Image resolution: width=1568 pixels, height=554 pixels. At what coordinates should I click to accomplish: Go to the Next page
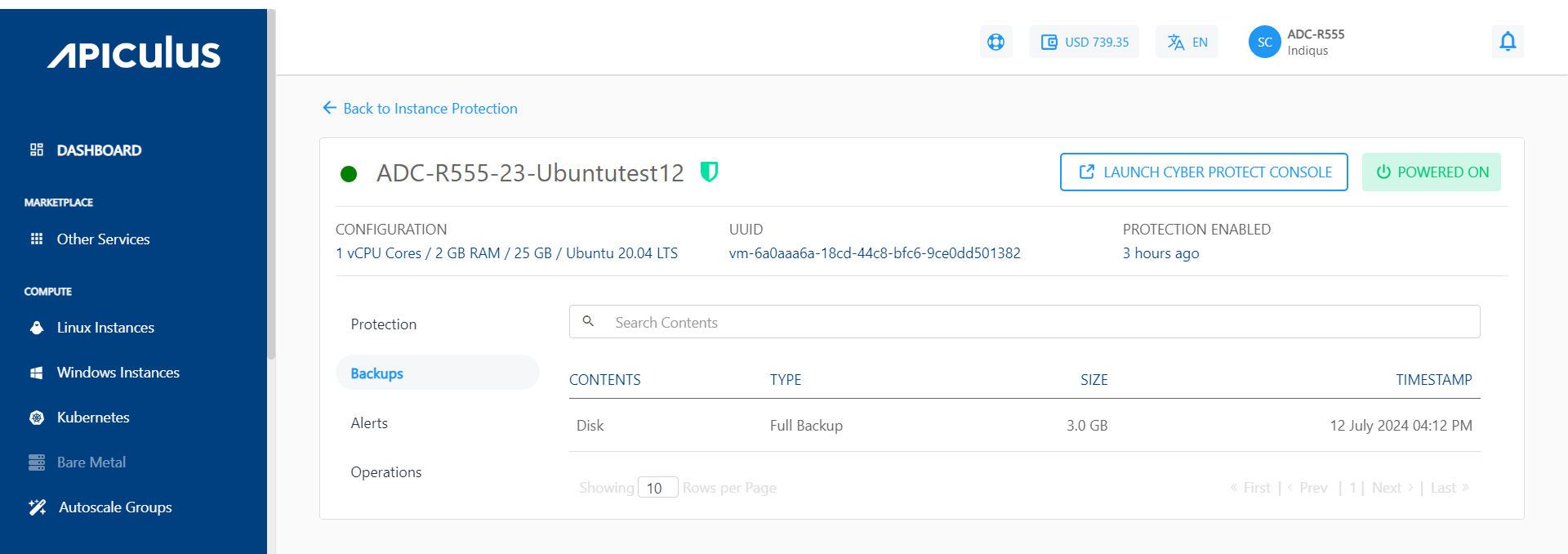[x=1392, y=488]
